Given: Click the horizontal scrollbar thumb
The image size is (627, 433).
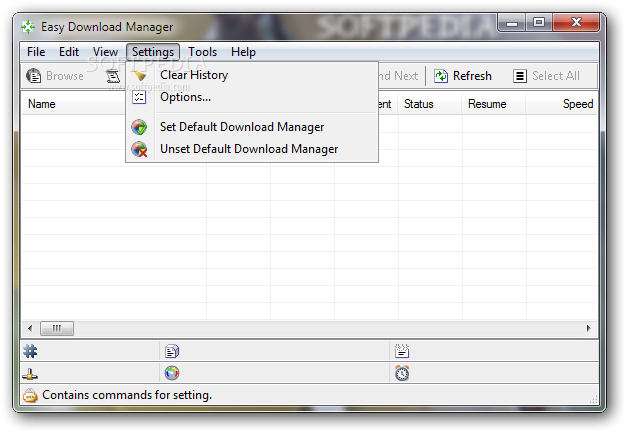Looking at the screenshot, I should [x=57, y=329].
